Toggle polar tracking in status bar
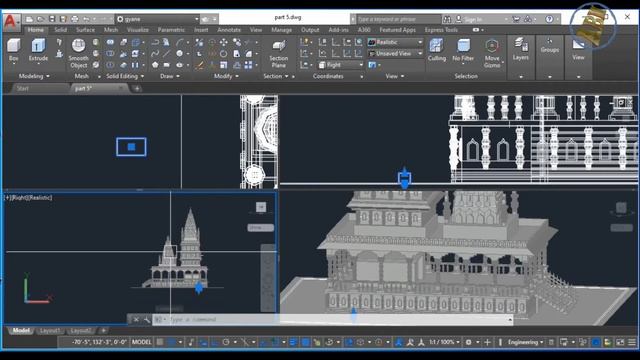 (x=226, y=342)
